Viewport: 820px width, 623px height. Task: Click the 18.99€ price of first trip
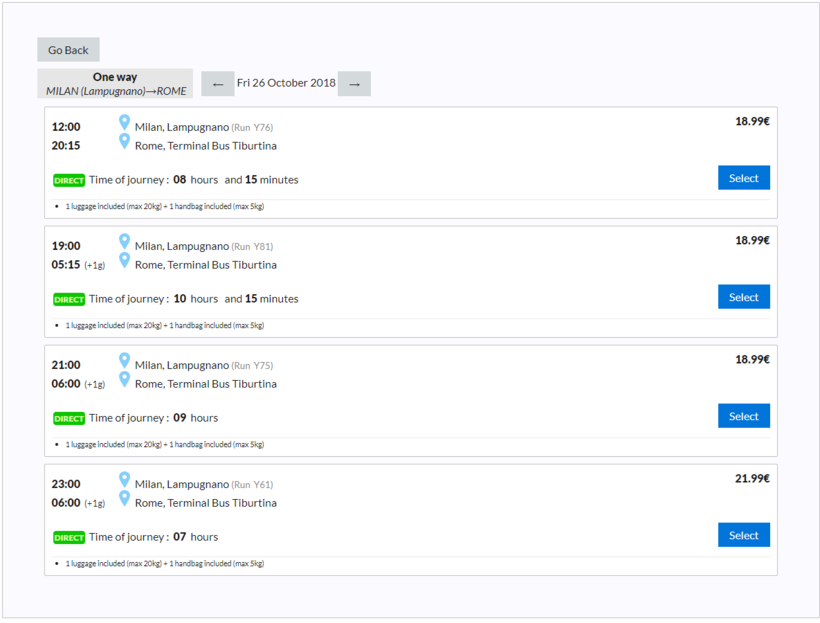tap(752, 121)
